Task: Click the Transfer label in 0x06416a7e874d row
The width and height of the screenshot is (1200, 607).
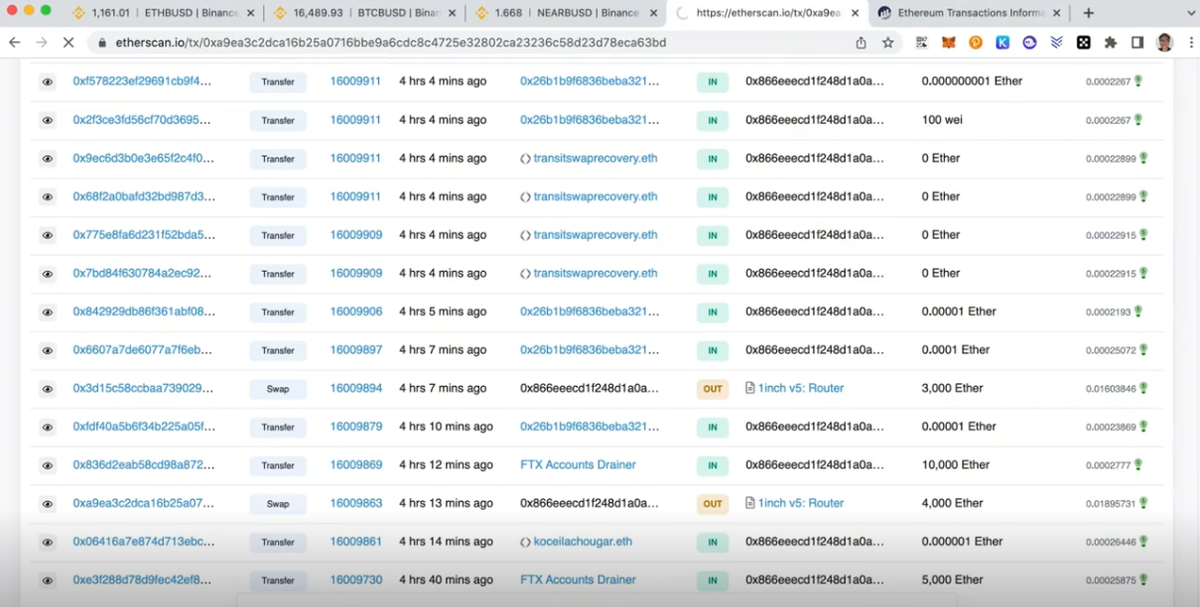Action: (278, 542)
